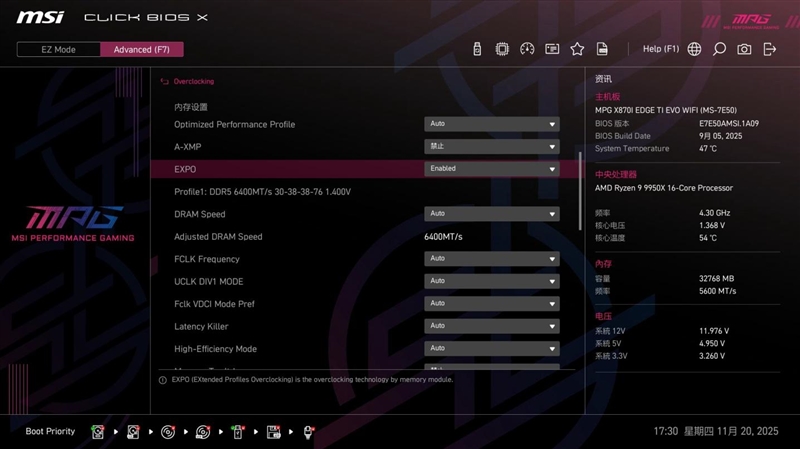Expand the Latency Killer dropdown

coord(492,326)
